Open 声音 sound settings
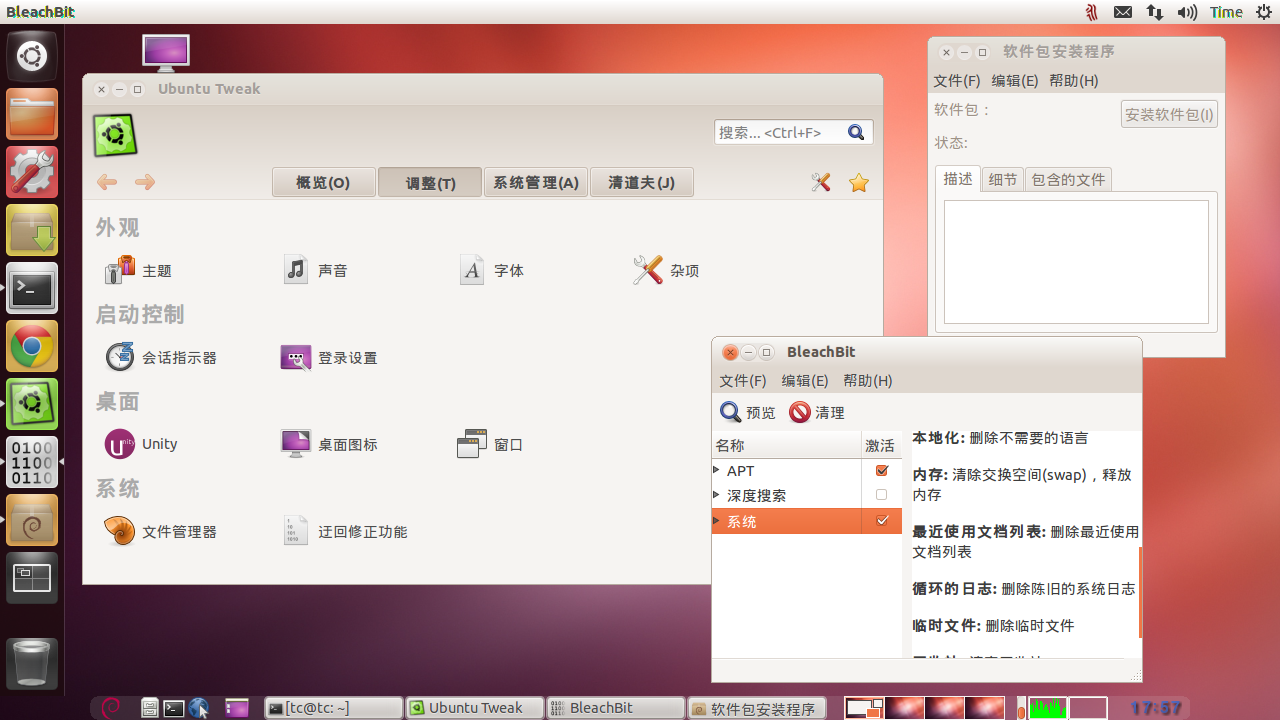Image resolution: width=1280 pixels, height=720 pixels. pyautogui.click(x=315, y=270)
